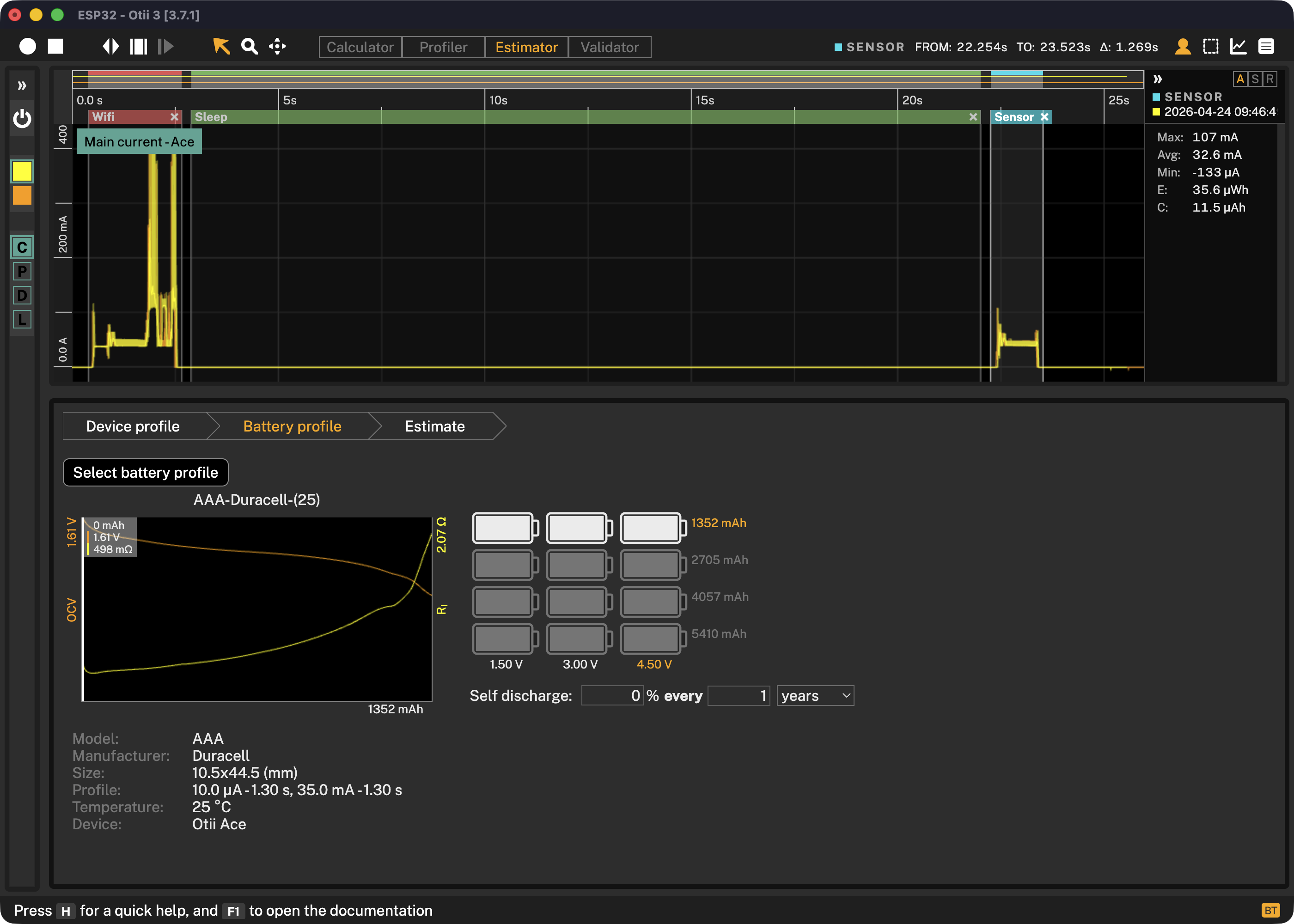1294x924 pixels.
Task: Select 3.00 V battery in 5410 mAh row
Action: coord(579,638)
